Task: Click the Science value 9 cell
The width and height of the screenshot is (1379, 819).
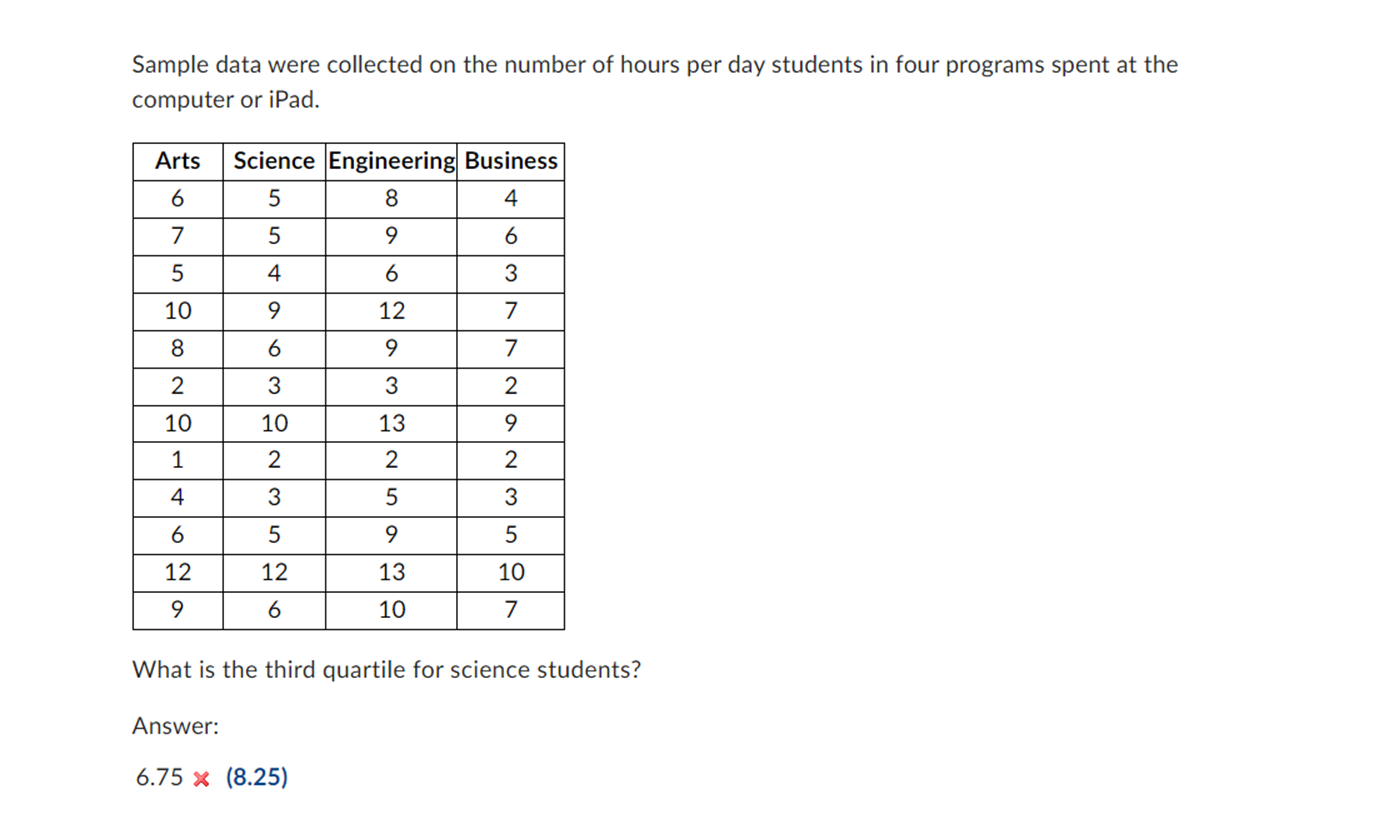Action: point(274,311)
